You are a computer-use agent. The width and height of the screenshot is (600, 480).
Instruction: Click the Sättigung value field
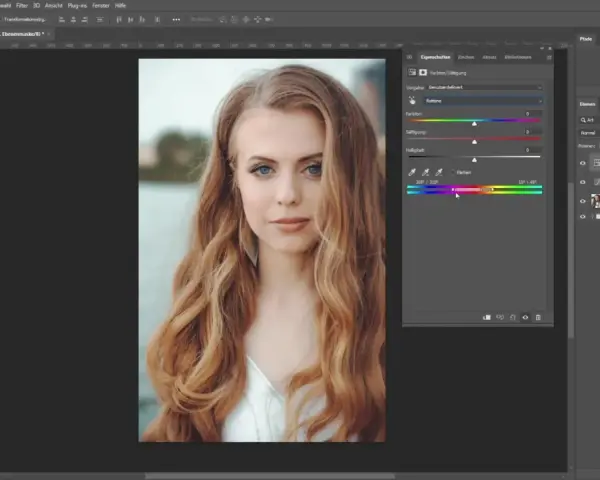click(533, 132)
